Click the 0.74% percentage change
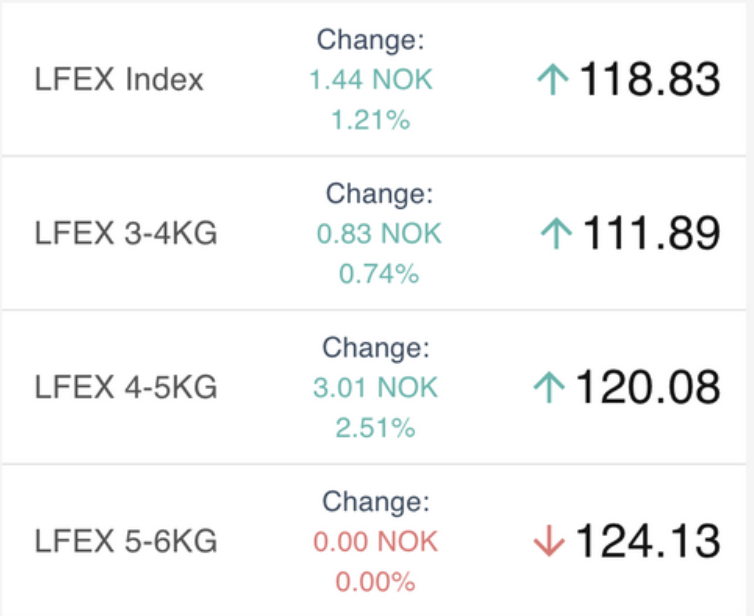 (x=379, y=274)
